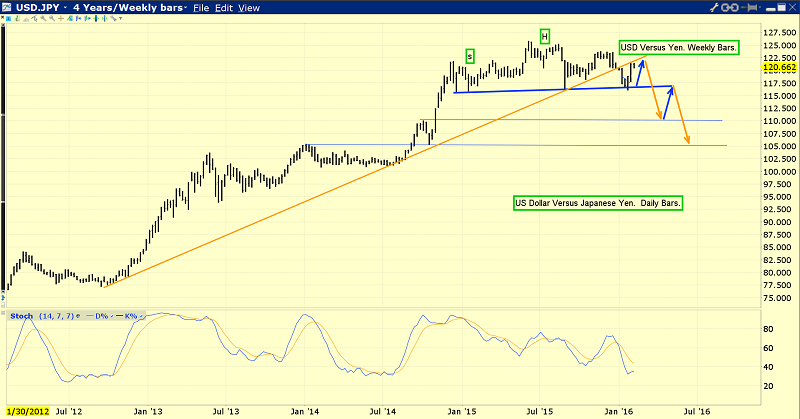Click the wrench configuration icon
The image size is (800, 419).
coord(714,7)
